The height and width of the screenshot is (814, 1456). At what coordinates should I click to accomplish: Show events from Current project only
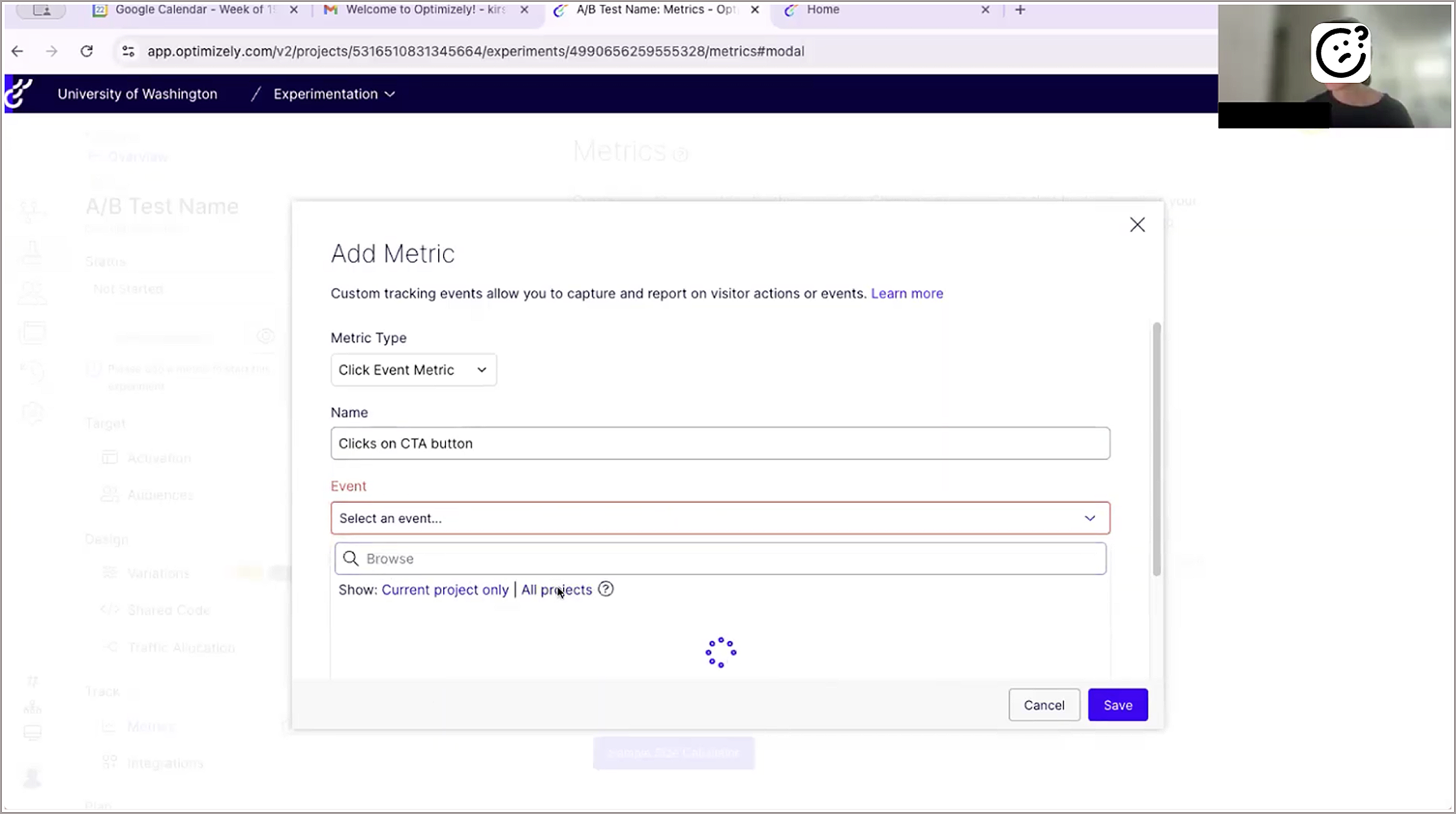tap(445, 589)
